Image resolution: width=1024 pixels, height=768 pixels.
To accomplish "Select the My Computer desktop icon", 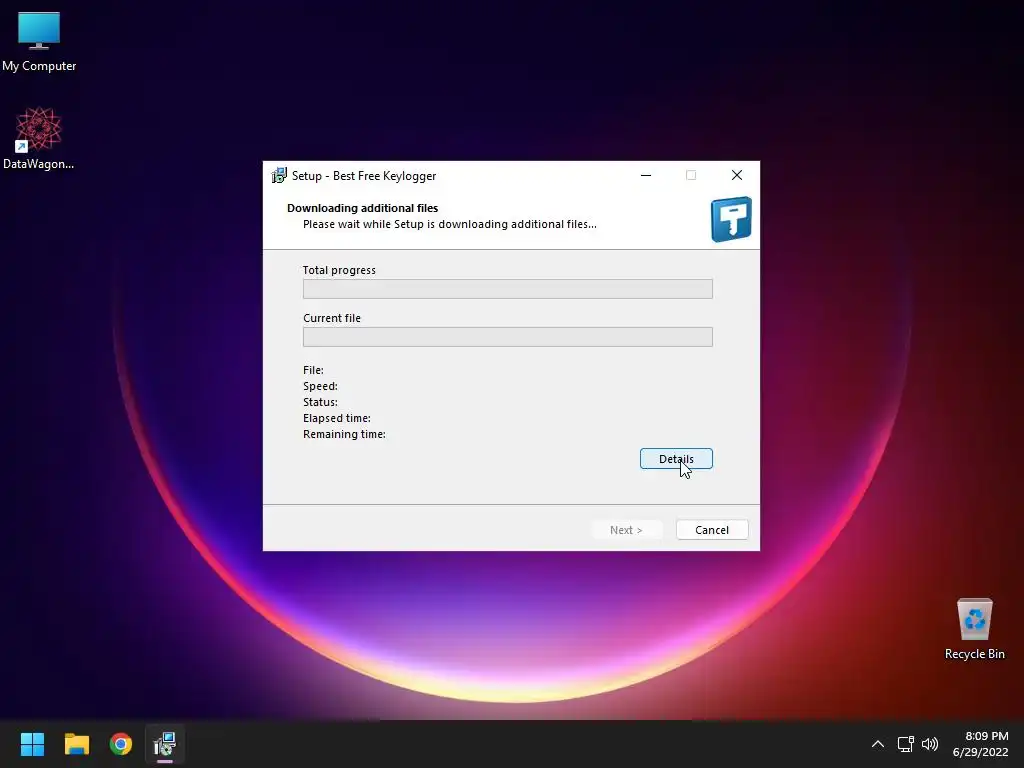I will point(39,42).
